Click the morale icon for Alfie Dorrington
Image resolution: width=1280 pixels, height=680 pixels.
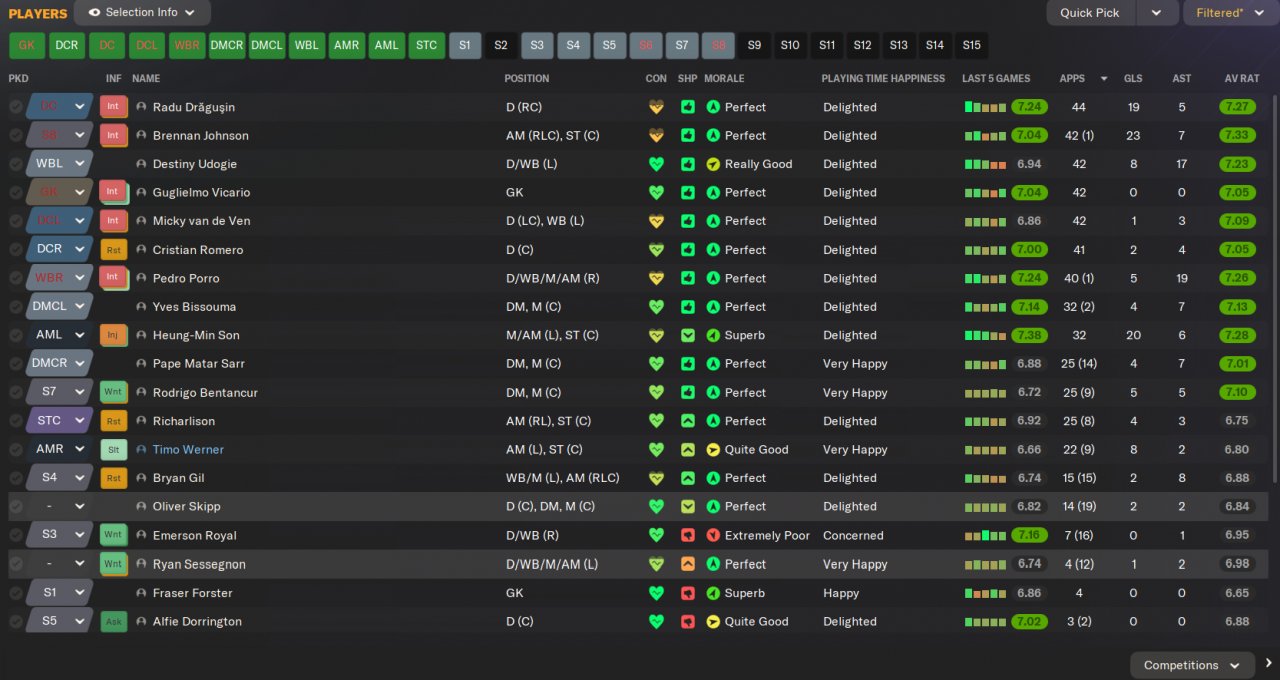[713, 621]
